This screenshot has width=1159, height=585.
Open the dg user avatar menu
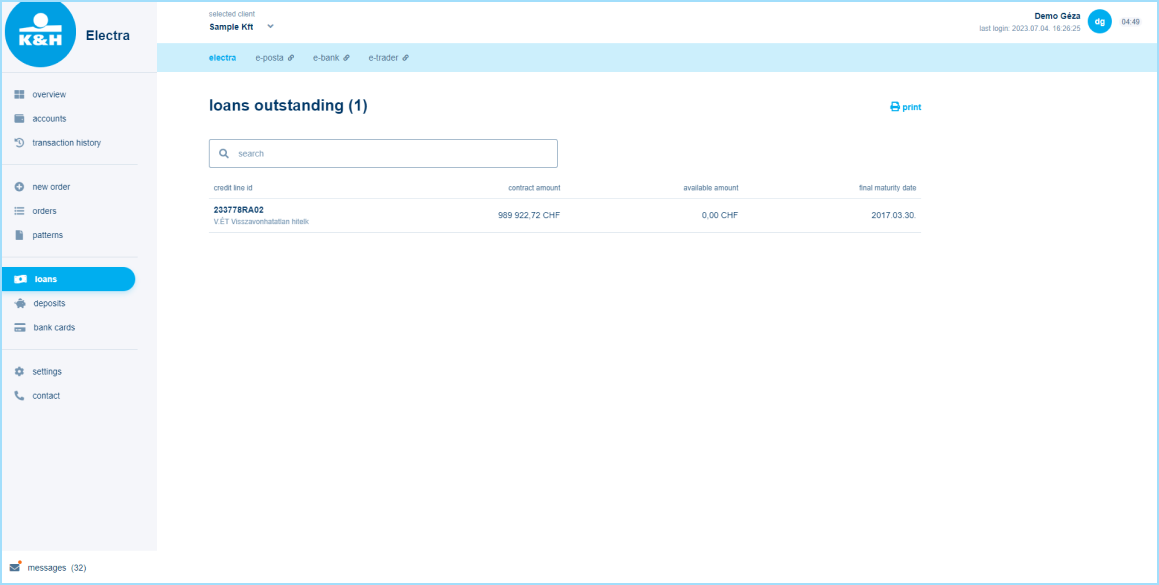point(1100,20)
